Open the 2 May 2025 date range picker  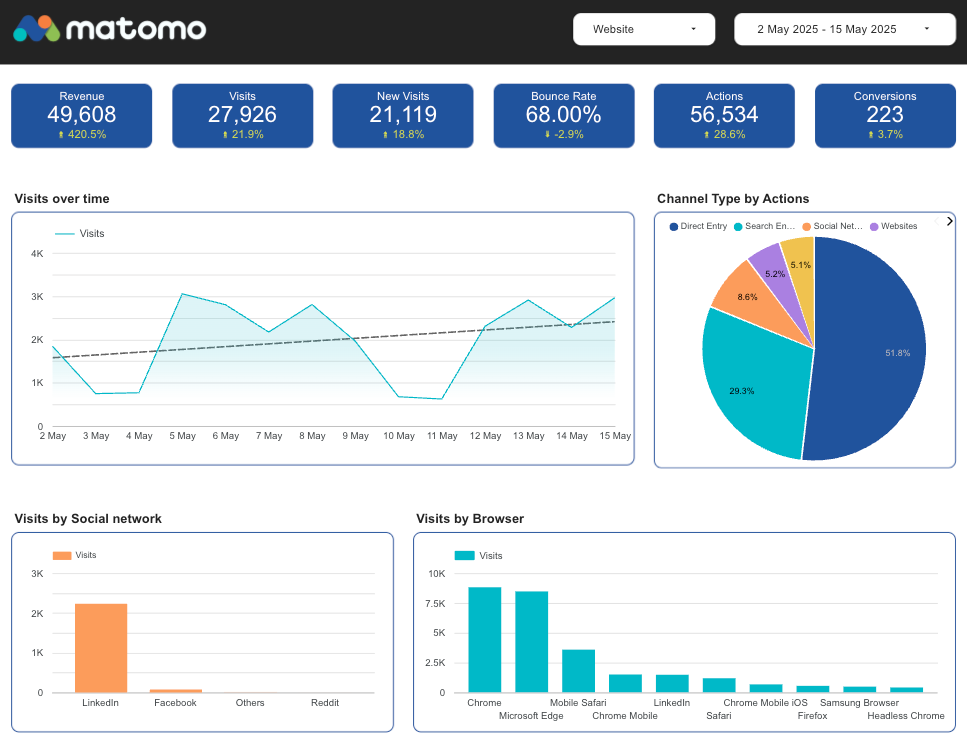844,29
